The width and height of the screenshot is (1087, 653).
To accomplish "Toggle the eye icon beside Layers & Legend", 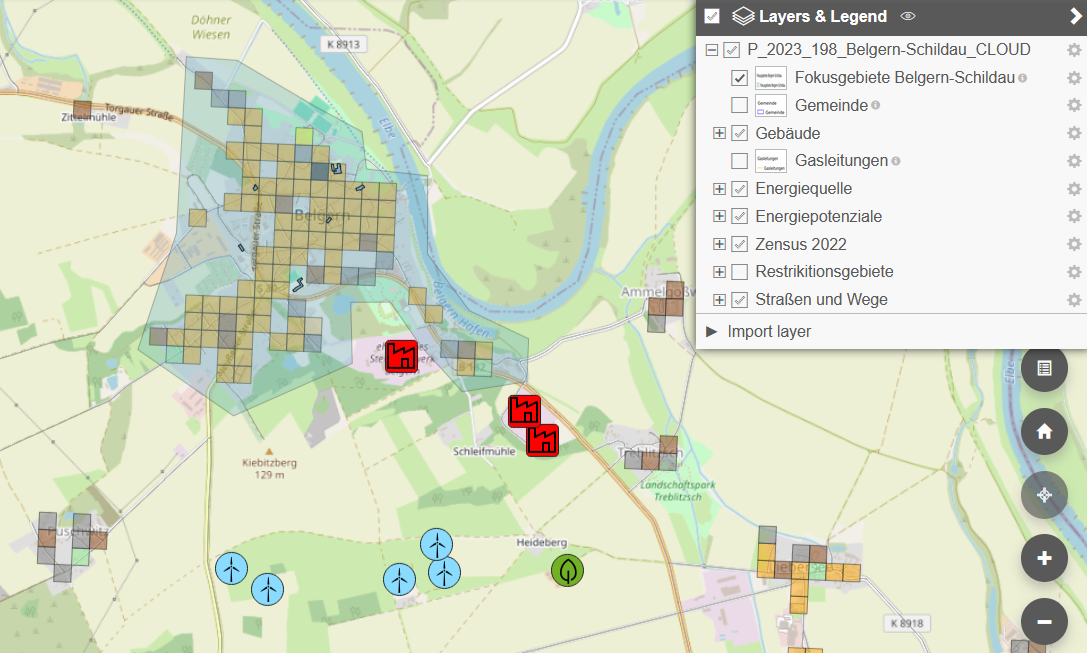I will 907,16.
